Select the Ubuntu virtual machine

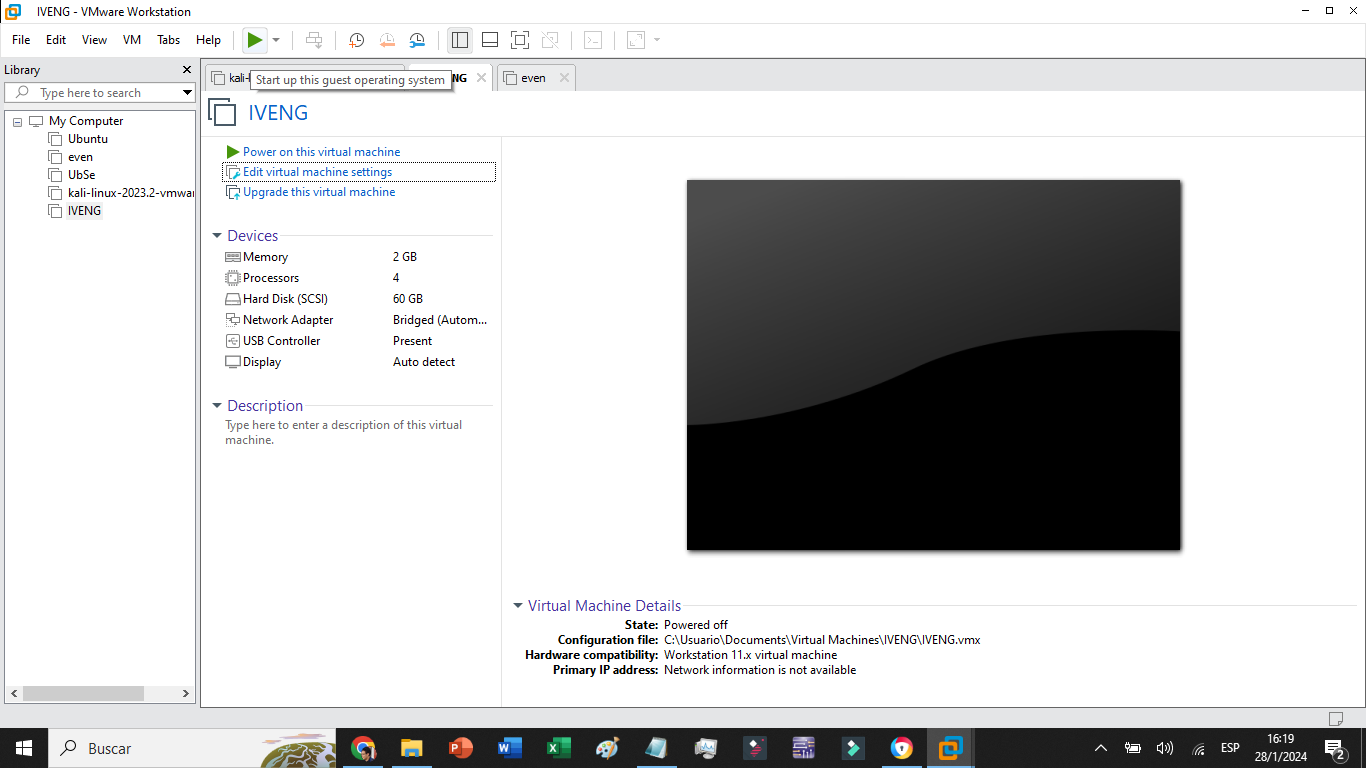coord(88,139)
